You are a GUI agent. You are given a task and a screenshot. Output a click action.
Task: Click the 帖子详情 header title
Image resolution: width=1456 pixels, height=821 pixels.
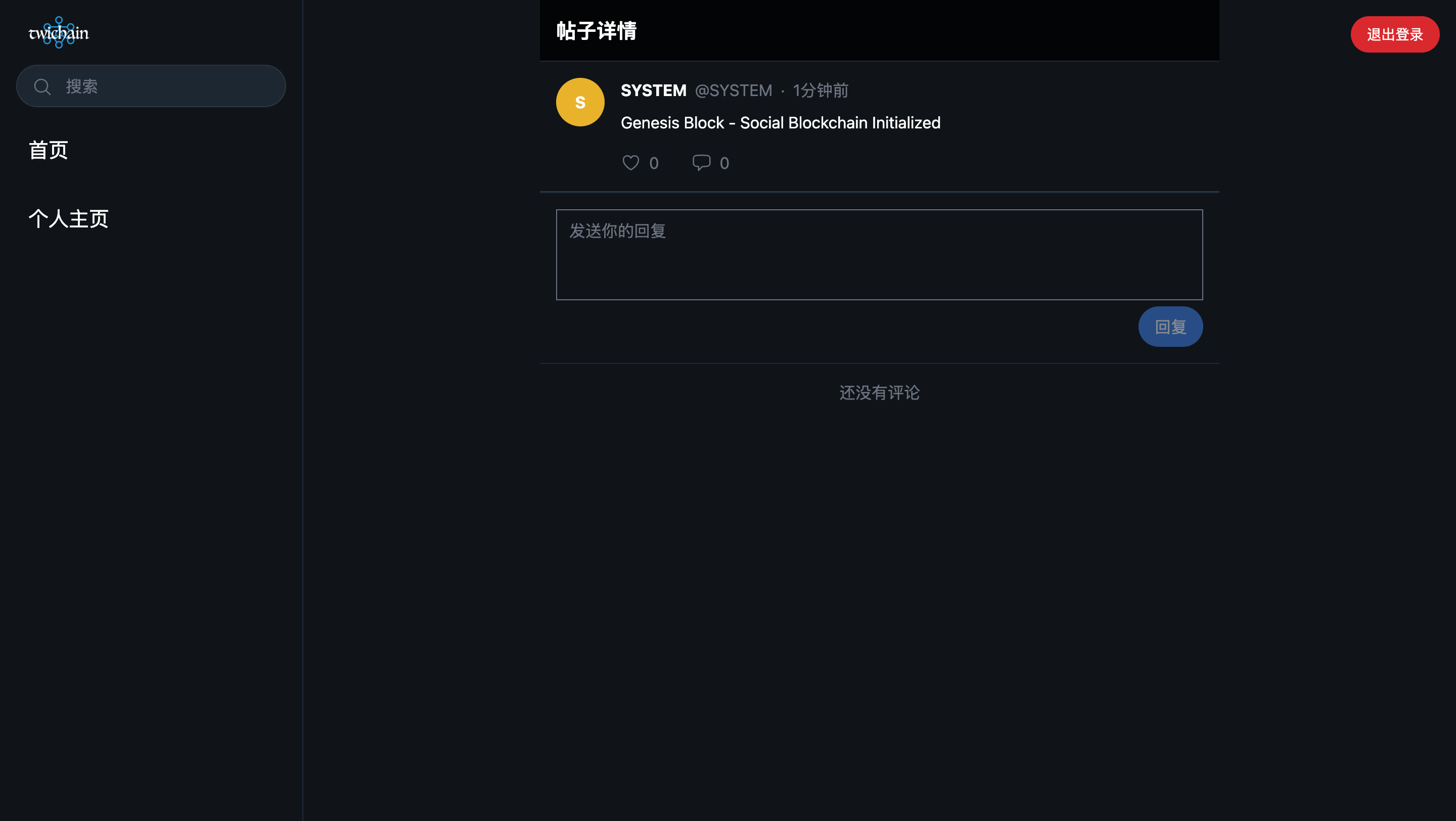pos(597,31)
